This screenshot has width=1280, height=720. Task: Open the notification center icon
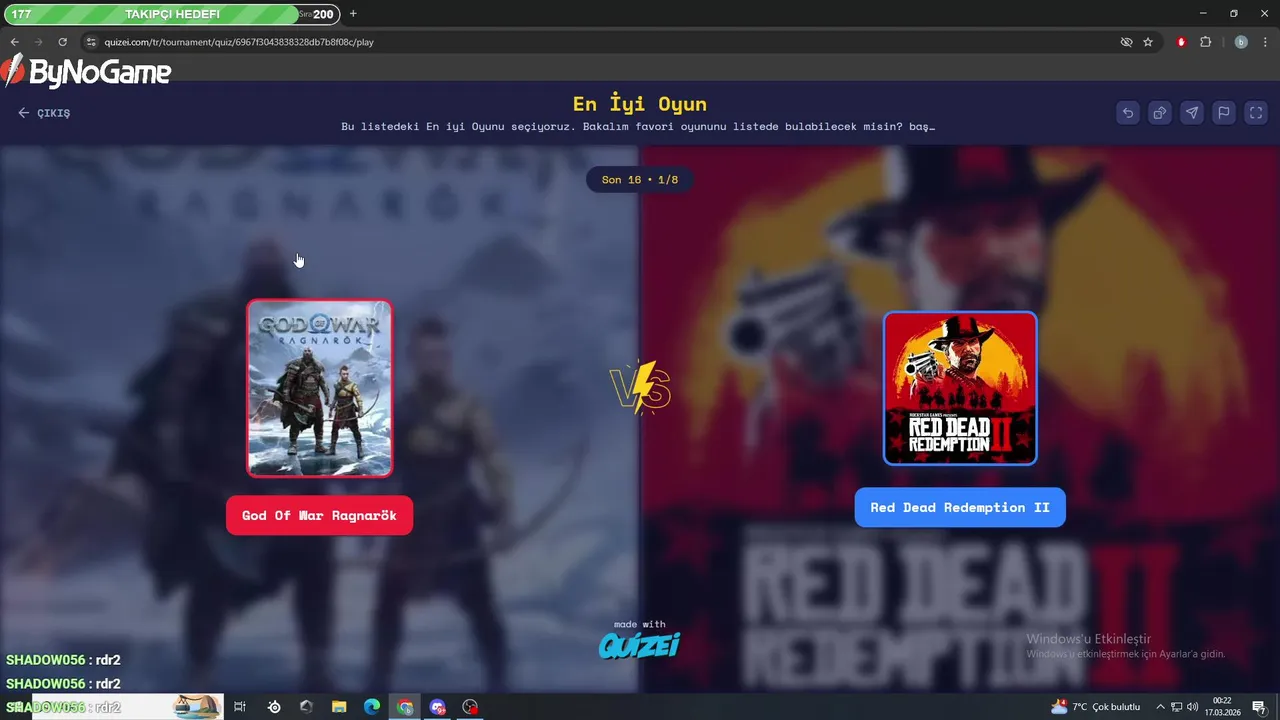point(1259,707)
